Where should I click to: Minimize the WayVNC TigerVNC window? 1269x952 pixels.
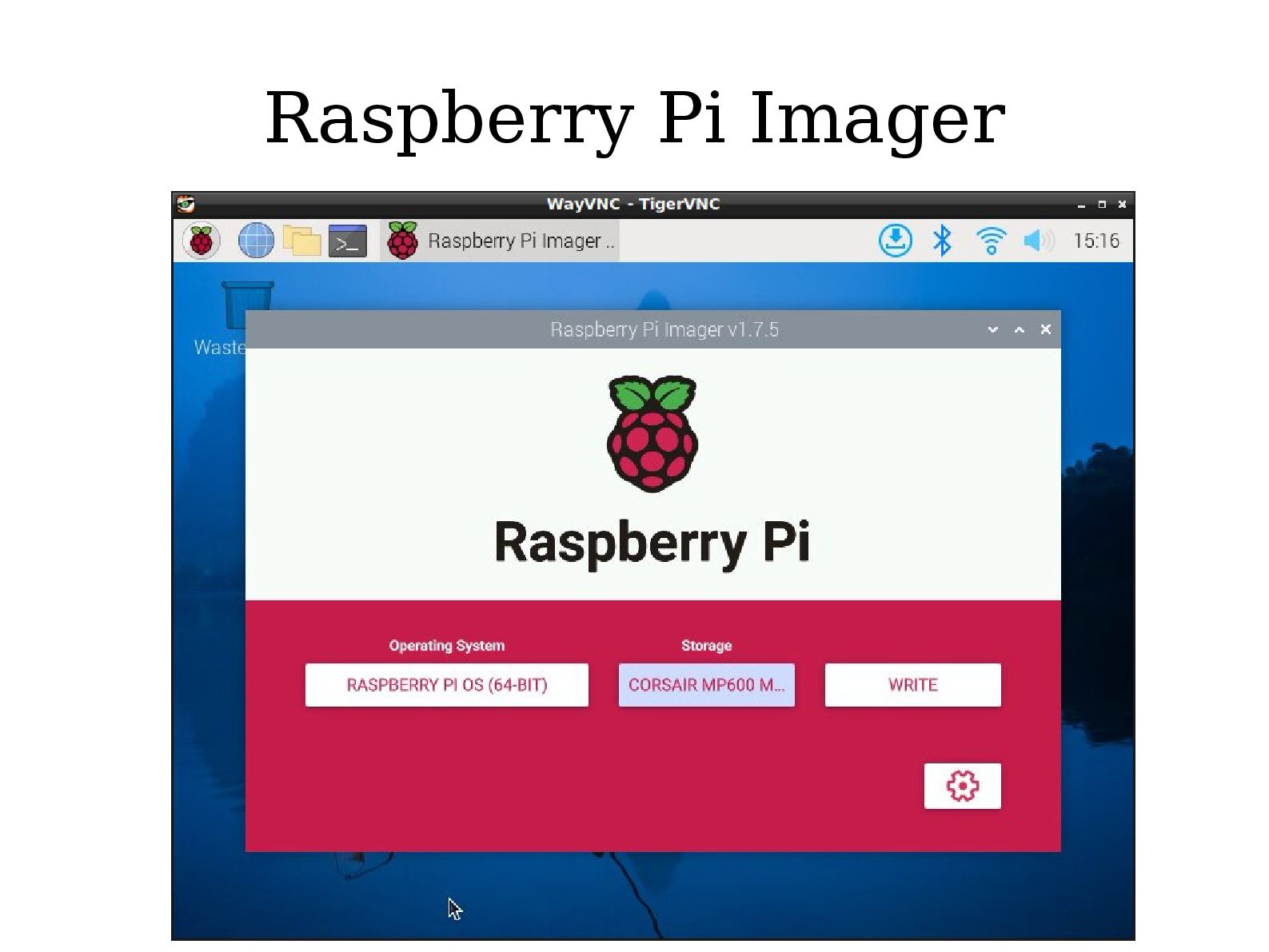(1081, 205)
